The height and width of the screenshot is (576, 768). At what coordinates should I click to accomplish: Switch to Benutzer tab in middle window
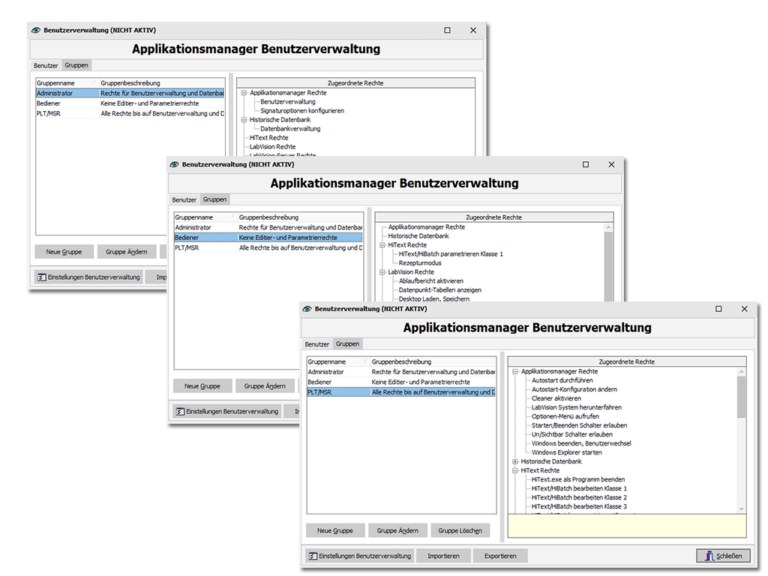click(184, 200)
